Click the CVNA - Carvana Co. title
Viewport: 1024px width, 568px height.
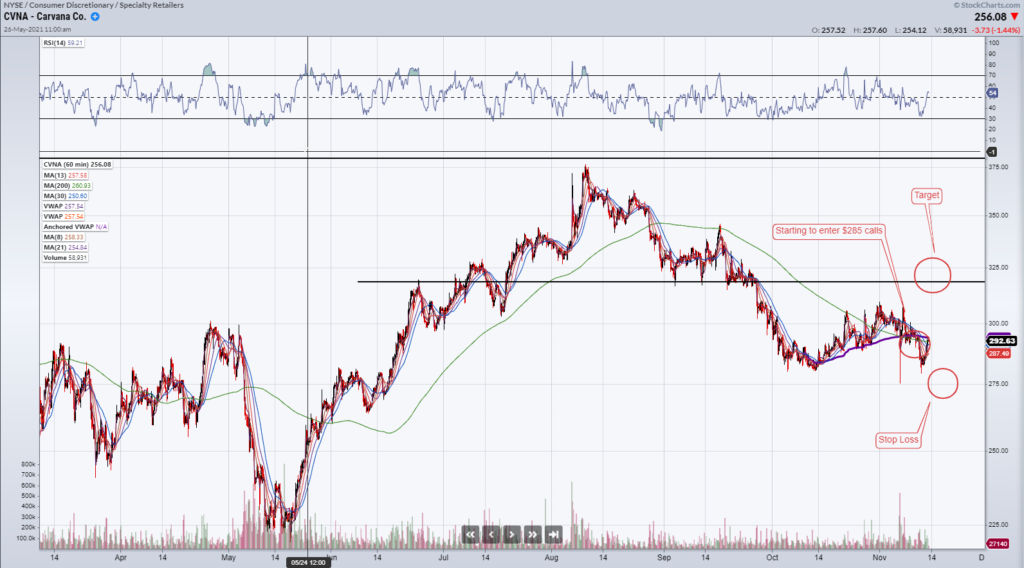point(45,17)
